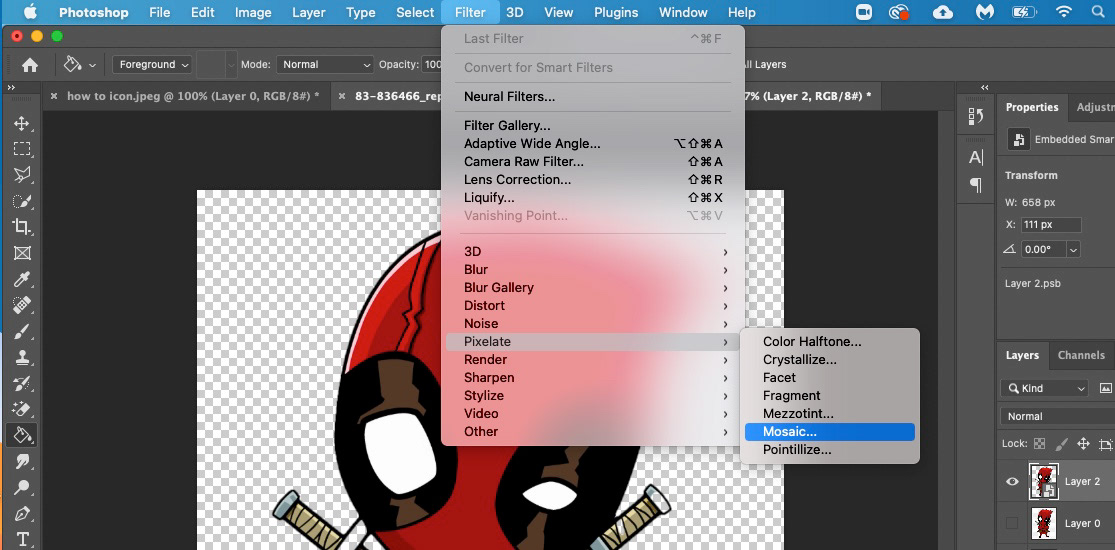The width and height of the screenshot is (1115, 550).
Task: Open the Malwarebytes menu bar icon
Action: pos(983,12)
